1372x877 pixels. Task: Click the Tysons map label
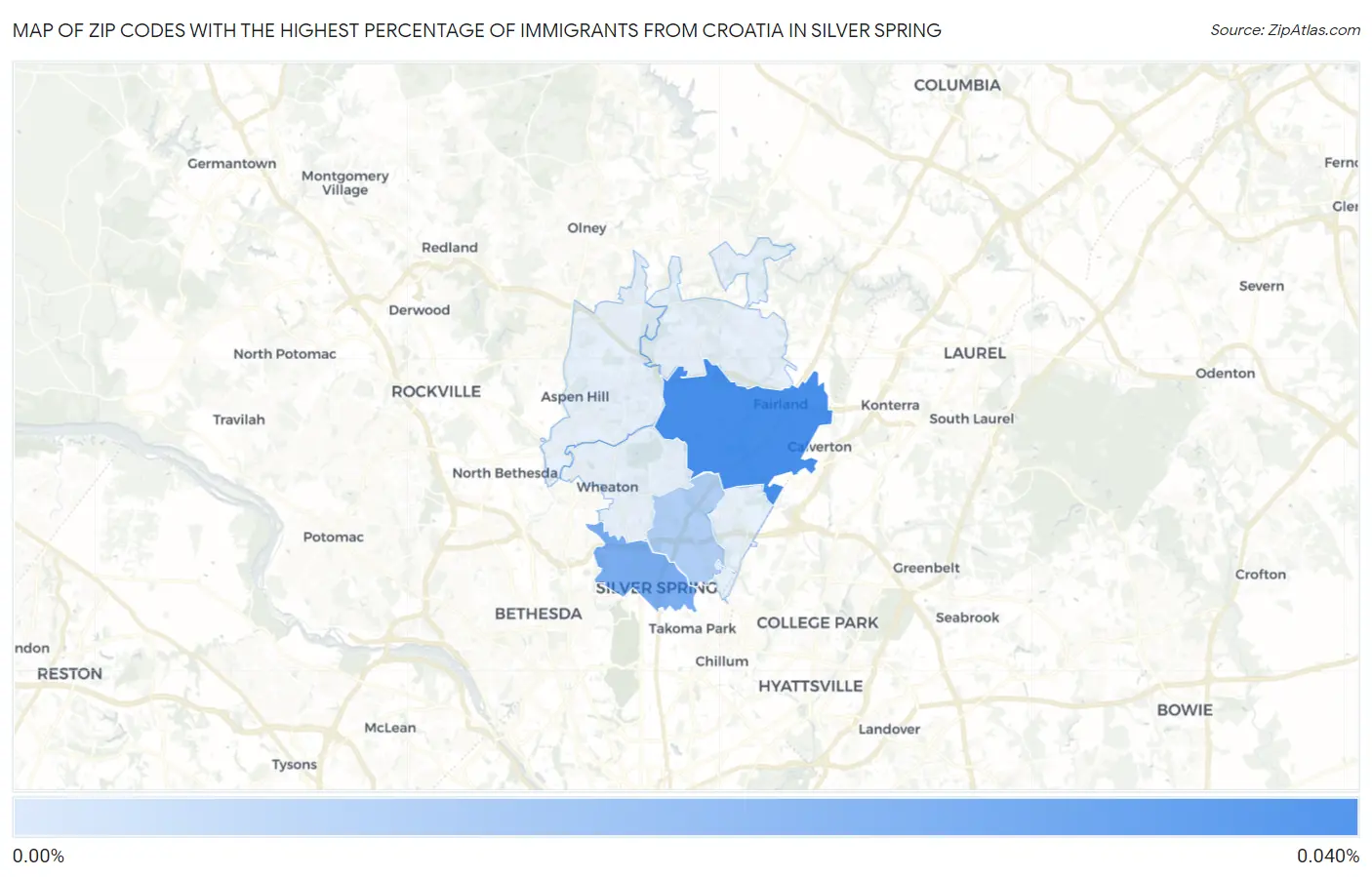pyautogui.click(x=295, y=765)
